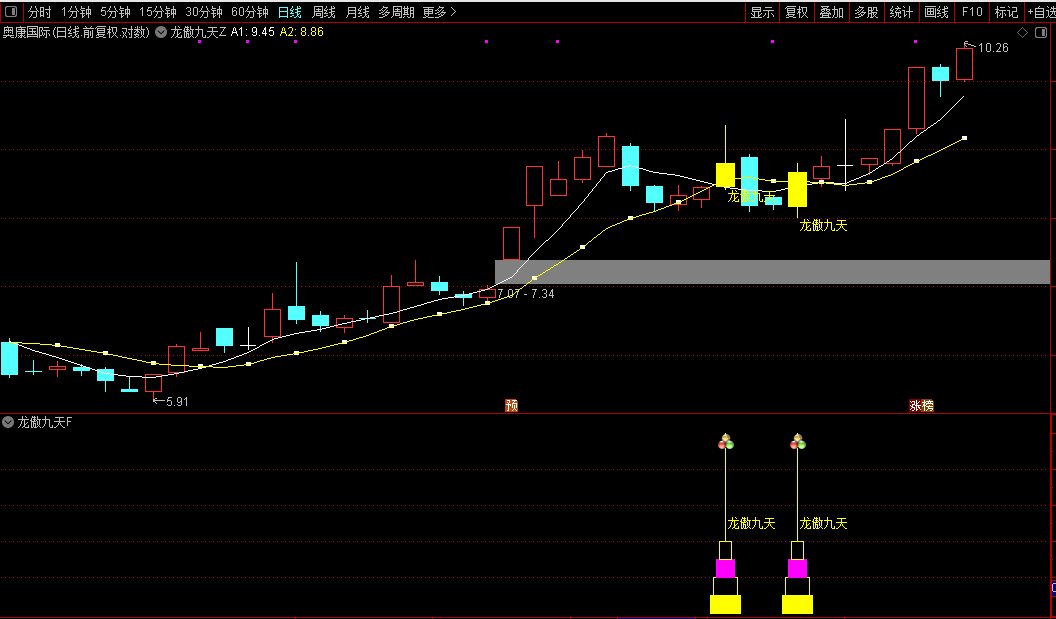Expand the 更多 periods menu
The height and width of the screenshot is (619, 1056).
(x=439, y=12)
